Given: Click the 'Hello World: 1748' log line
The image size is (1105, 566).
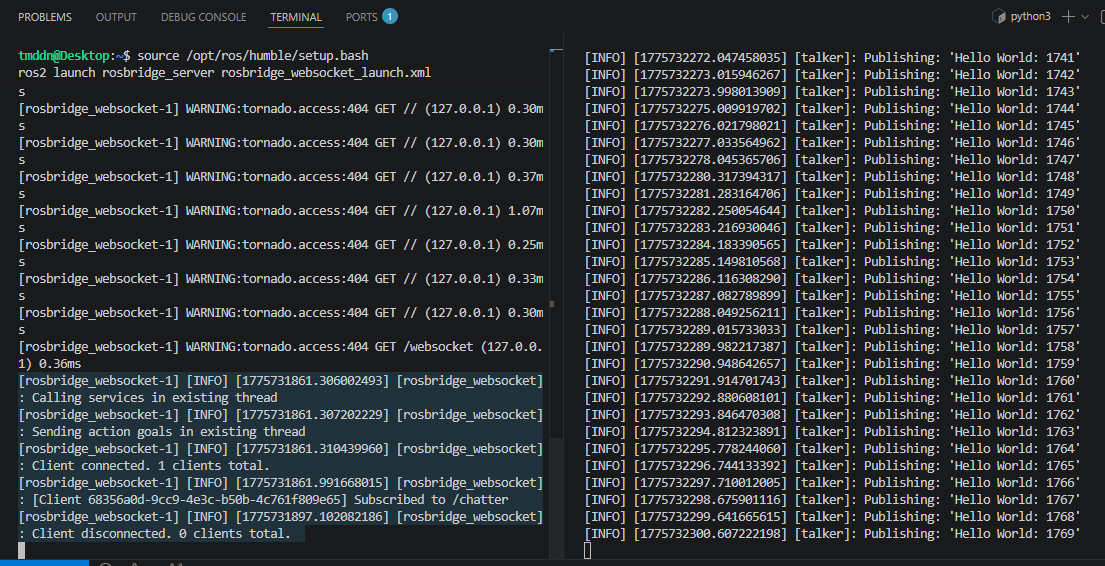Looking at the screenshot, I should 832,176.
